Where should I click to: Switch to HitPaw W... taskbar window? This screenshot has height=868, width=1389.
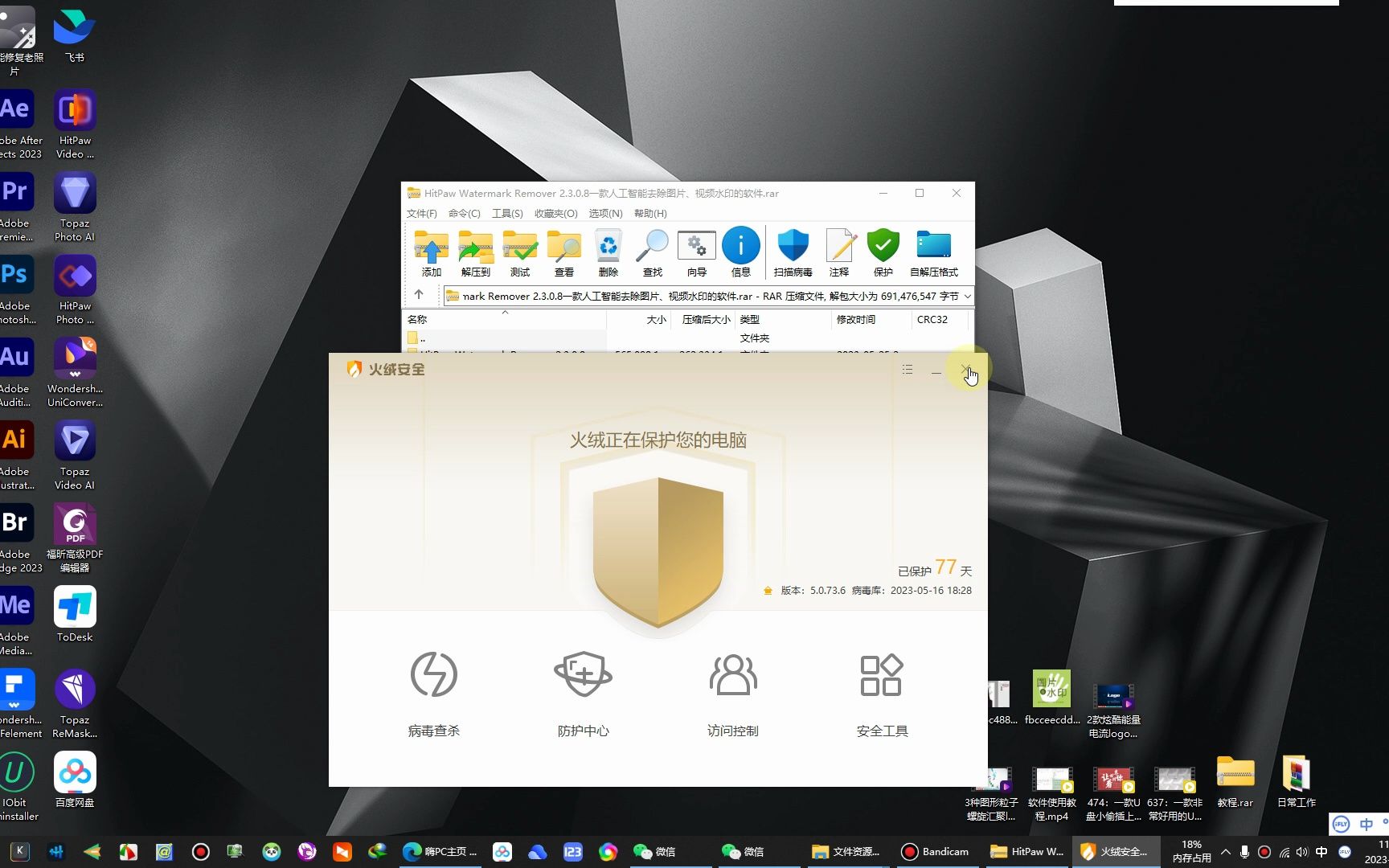1026,852
